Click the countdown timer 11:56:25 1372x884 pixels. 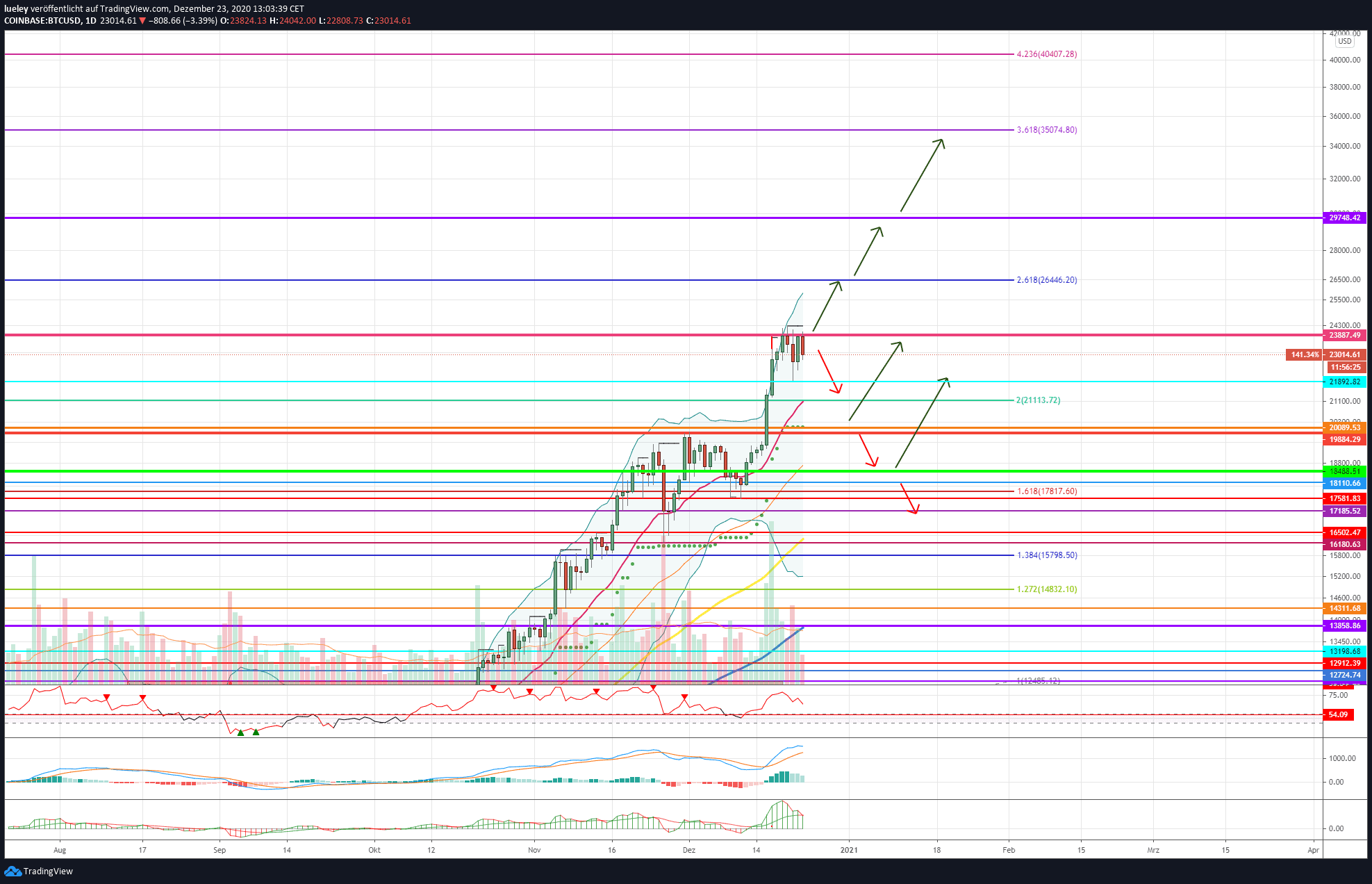point(1346,367)
